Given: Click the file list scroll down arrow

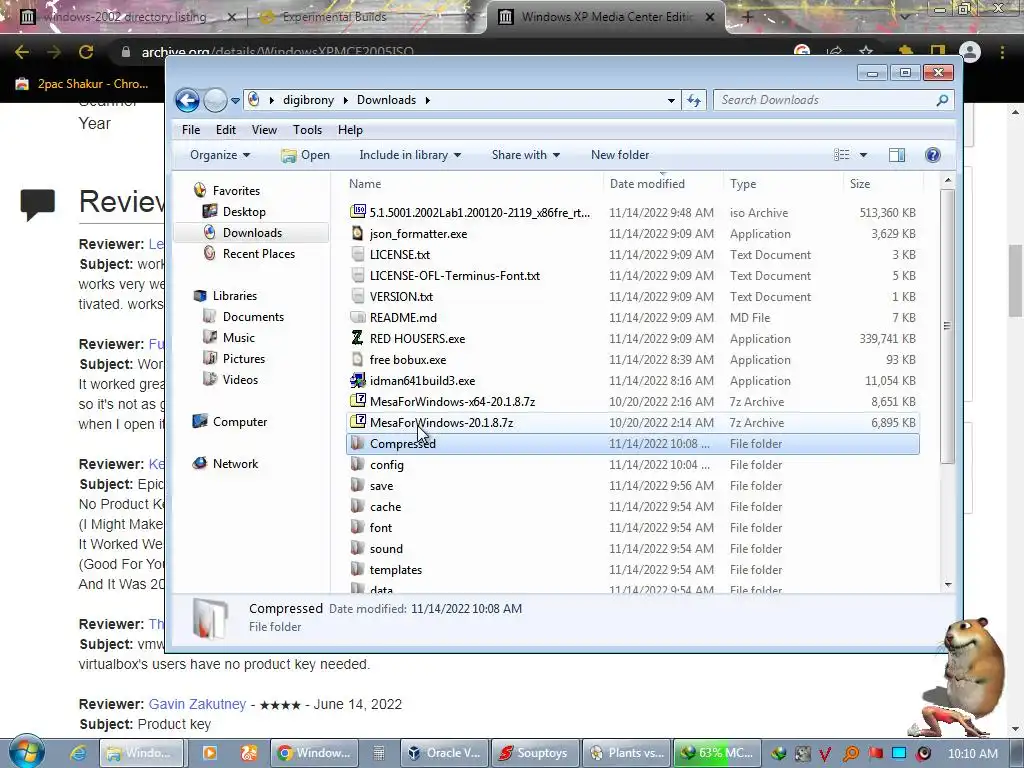Looking at the screenshot, I should [x=948, y=584].
